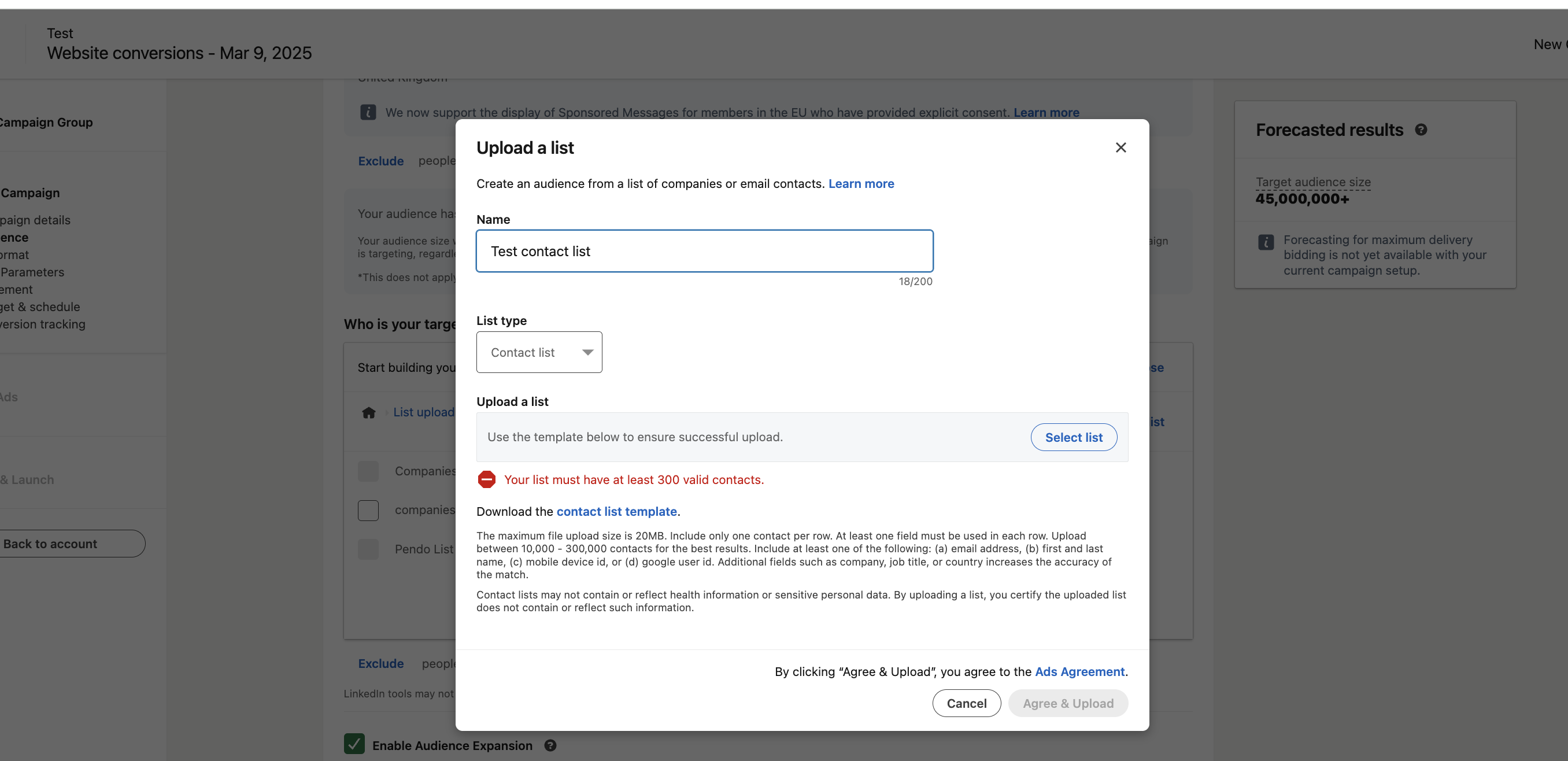The width and height of the screenshot is (1568, 761).
Task: Click the forecasting info icon
Action: 1266,242
